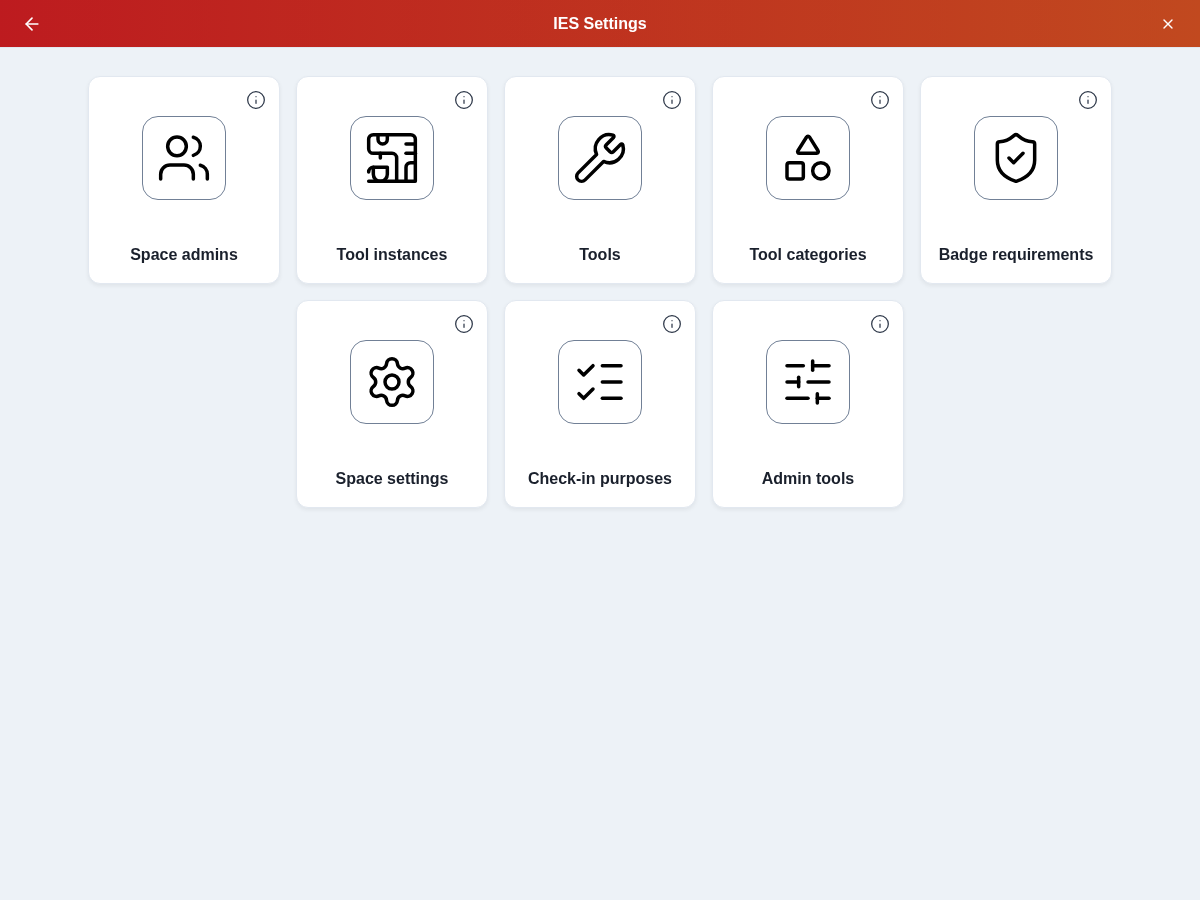The height and width of the screenshot is (900, 1200).
Task: Click the "Check-in purposes" label
Action: 600,479
